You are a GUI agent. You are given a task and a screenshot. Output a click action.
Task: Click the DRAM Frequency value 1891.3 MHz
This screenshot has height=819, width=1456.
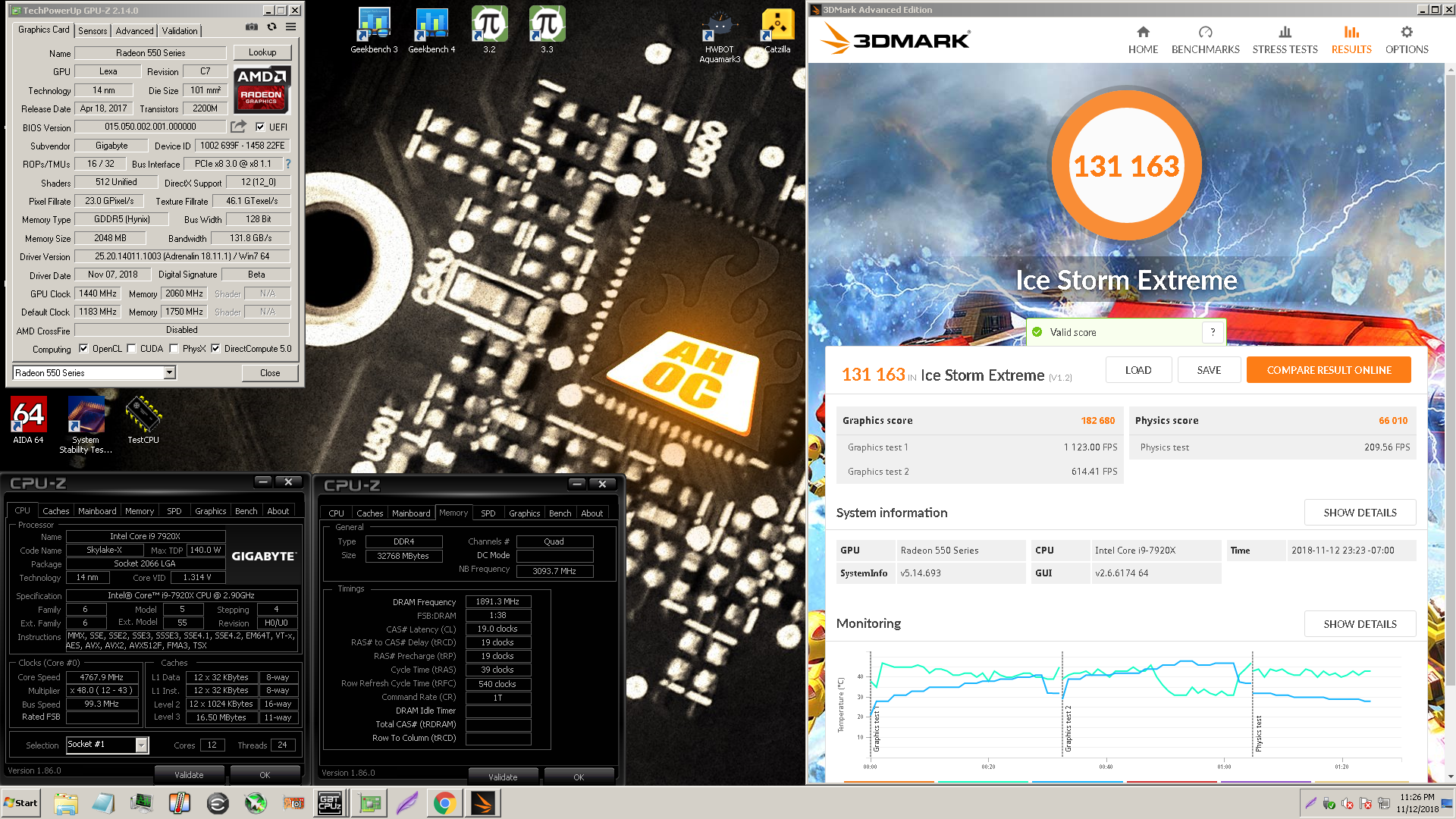pyautogui.click(x=497, y=601)
